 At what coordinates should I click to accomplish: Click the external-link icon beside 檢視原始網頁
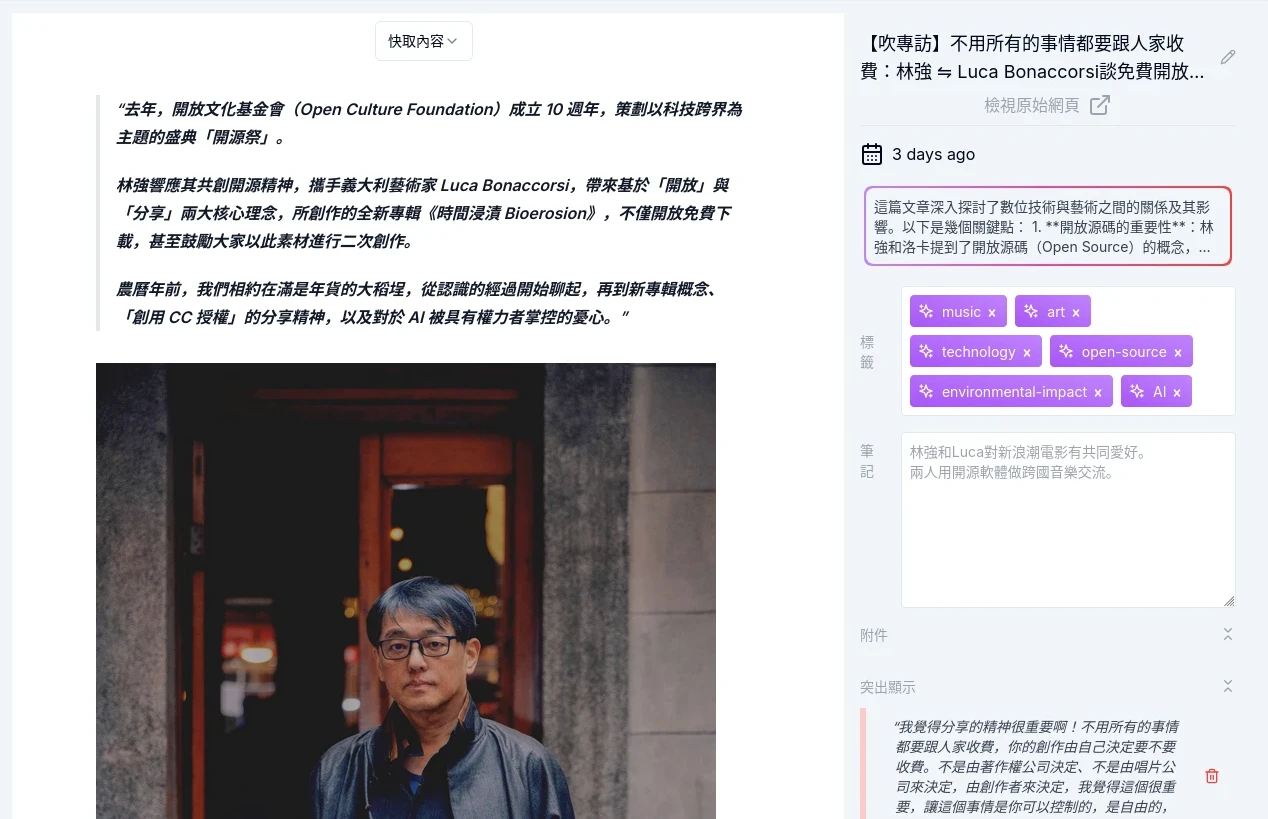[x=1101, y=103]
